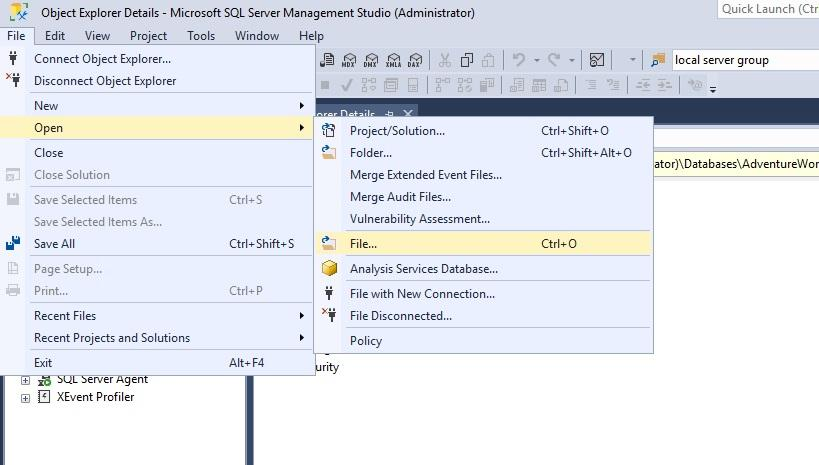819x465 pixels.
Task: Click the Display Estimated Execution Plan icon
Action: coord(368,85)
